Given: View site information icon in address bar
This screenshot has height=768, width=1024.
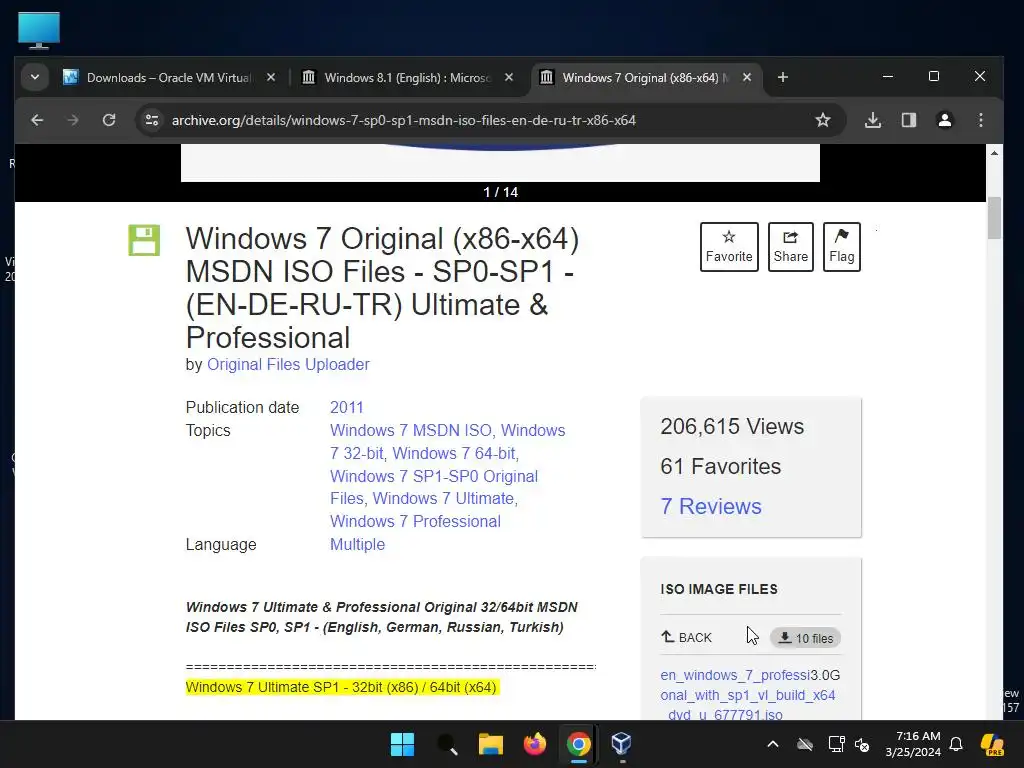Looking at the screenshot, I should point(152,120).
